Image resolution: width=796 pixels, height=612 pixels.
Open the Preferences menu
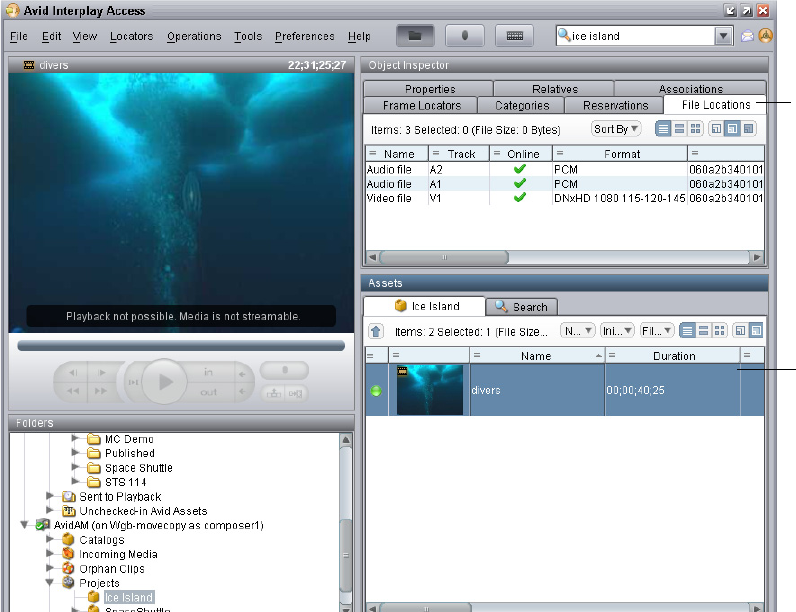[x=305, y=36]
